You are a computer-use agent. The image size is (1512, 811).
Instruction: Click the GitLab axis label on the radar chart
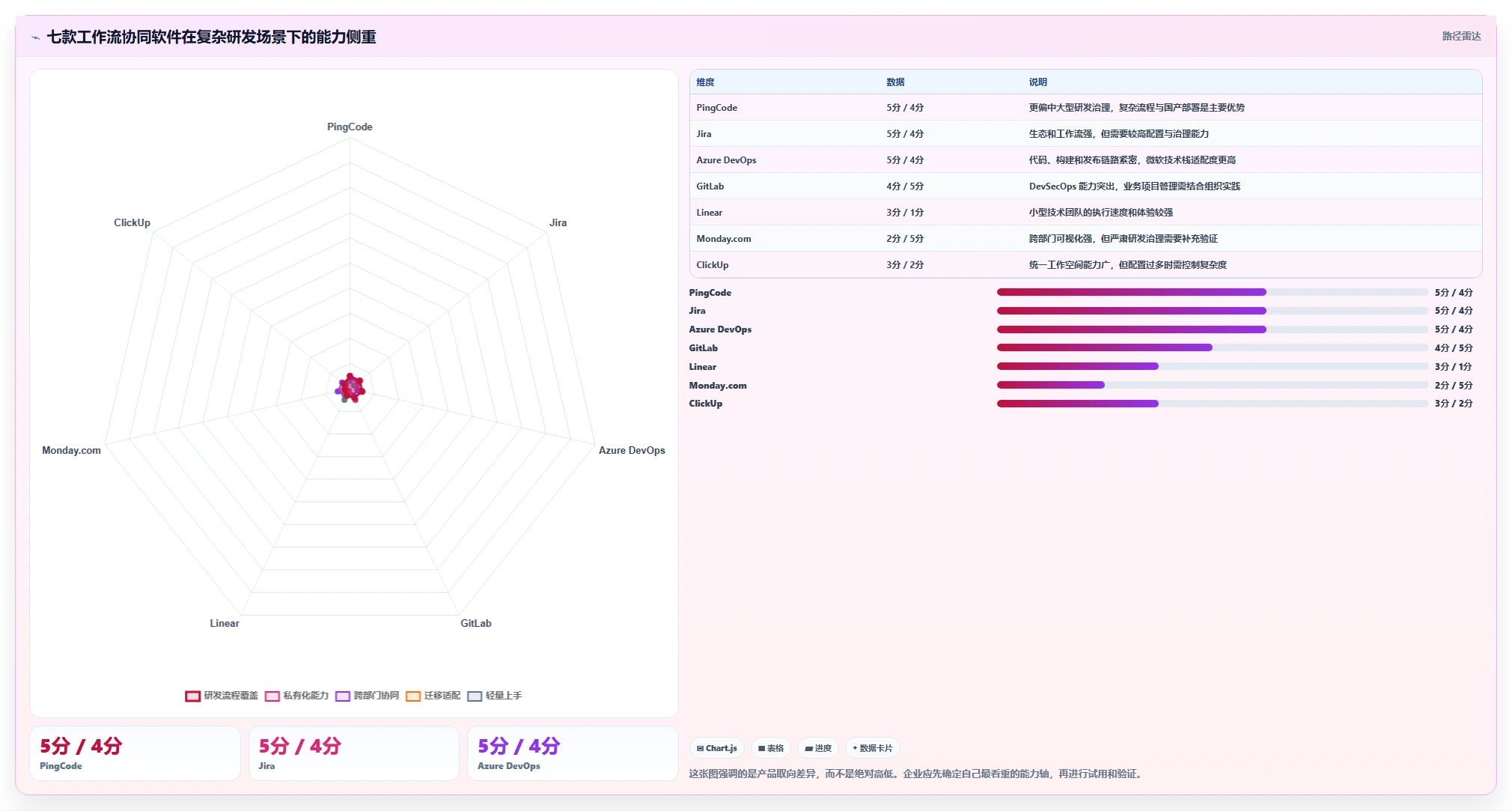click(x=476, y=623)
